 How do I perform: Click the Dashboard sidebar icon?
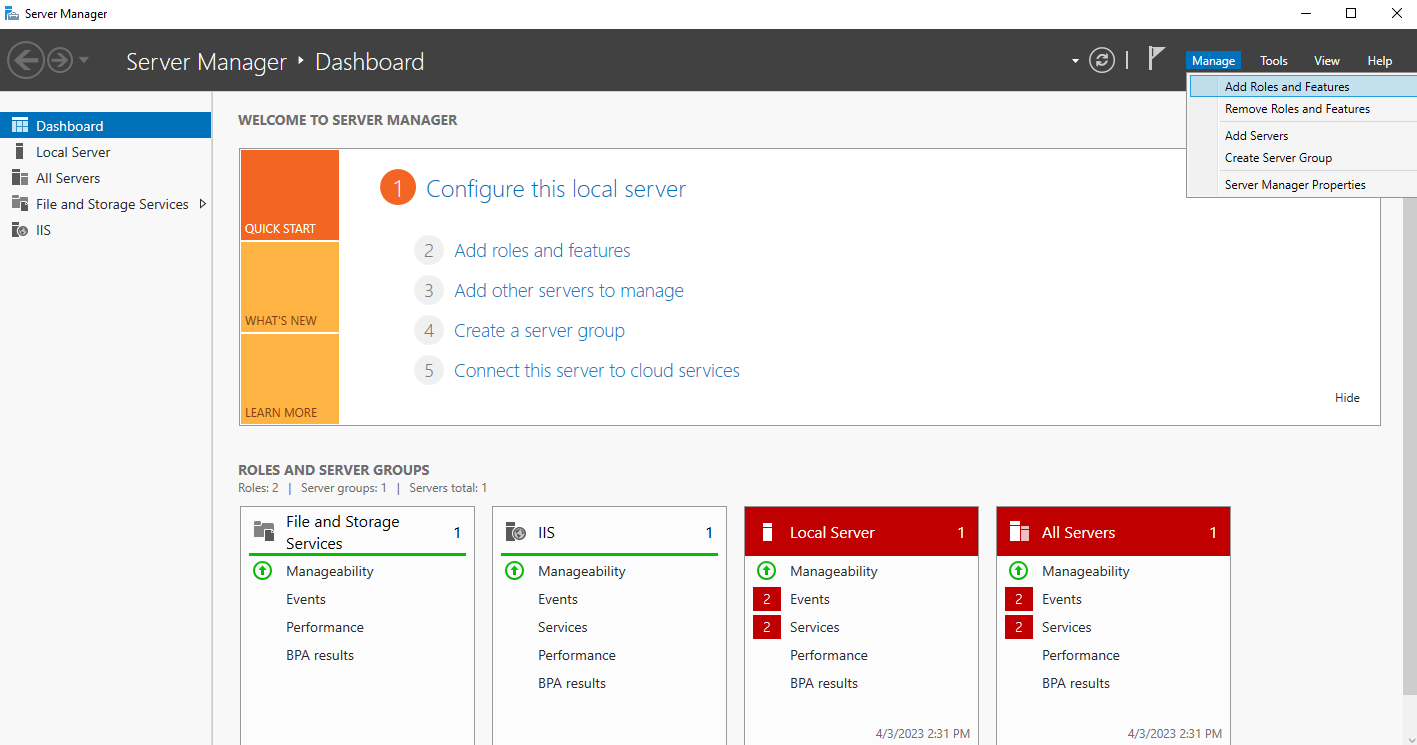pos(19,125)
